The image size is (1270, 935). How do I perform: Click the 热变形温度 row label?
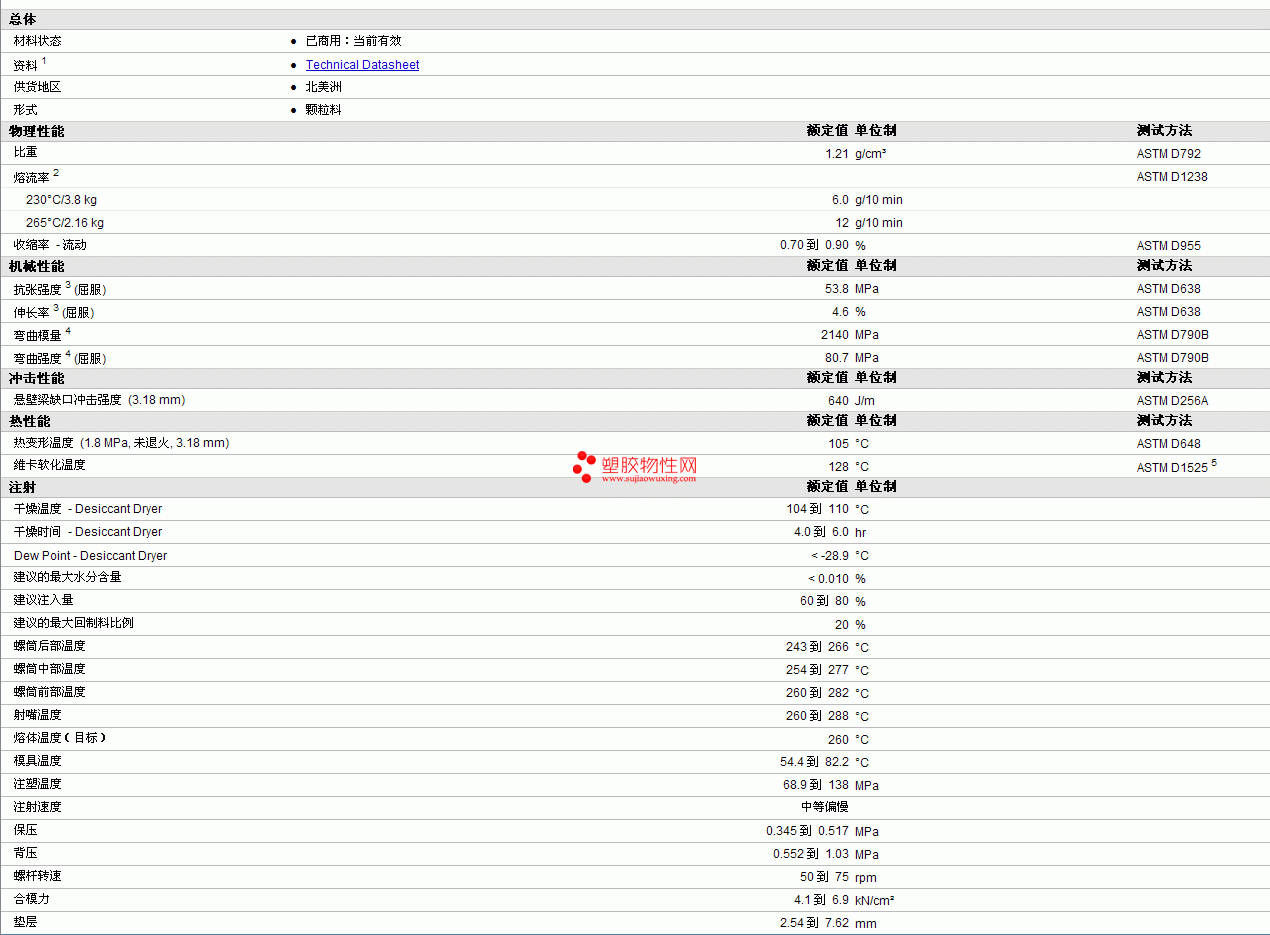point(121,443)
